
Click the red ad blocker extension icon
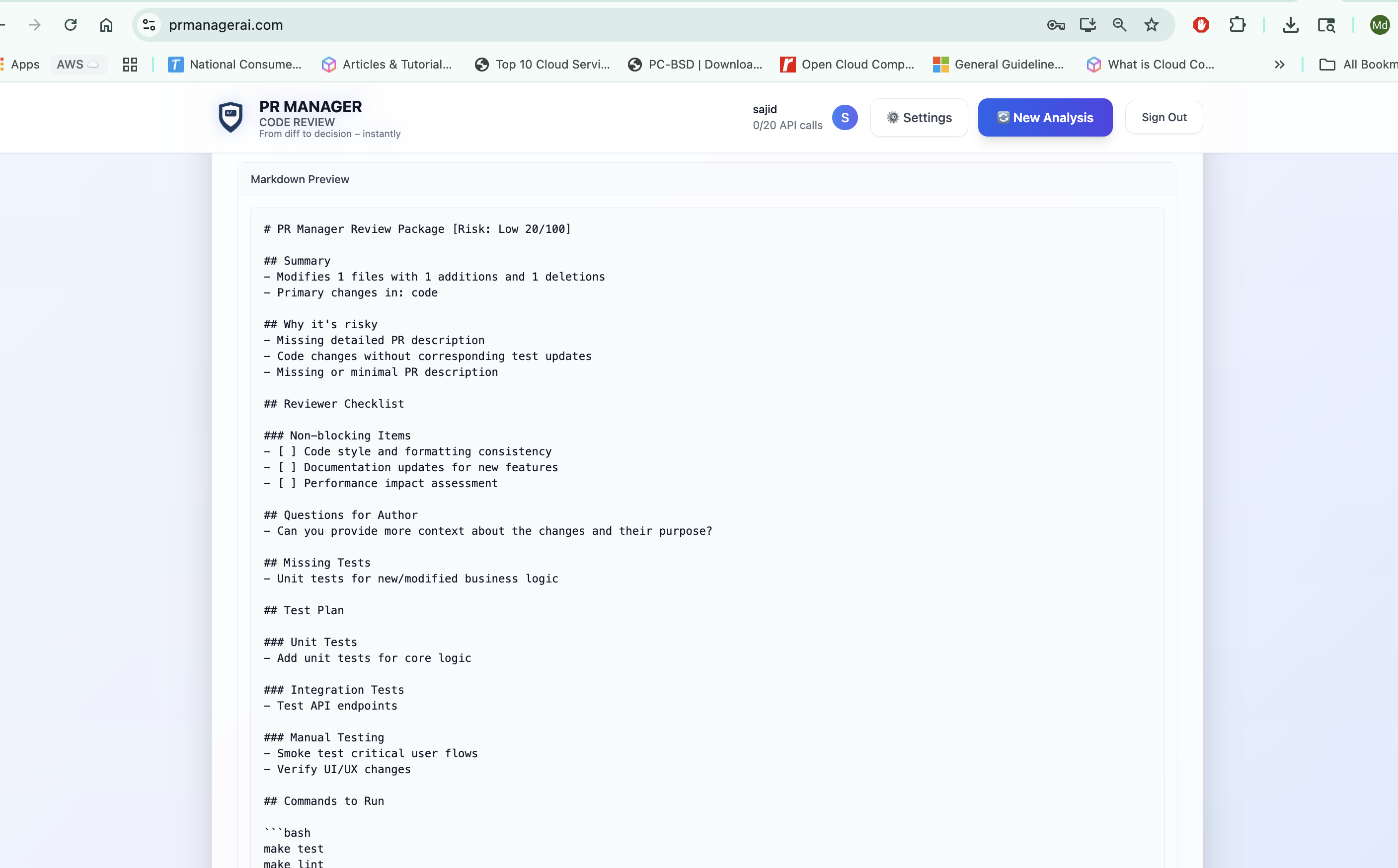1201,25
